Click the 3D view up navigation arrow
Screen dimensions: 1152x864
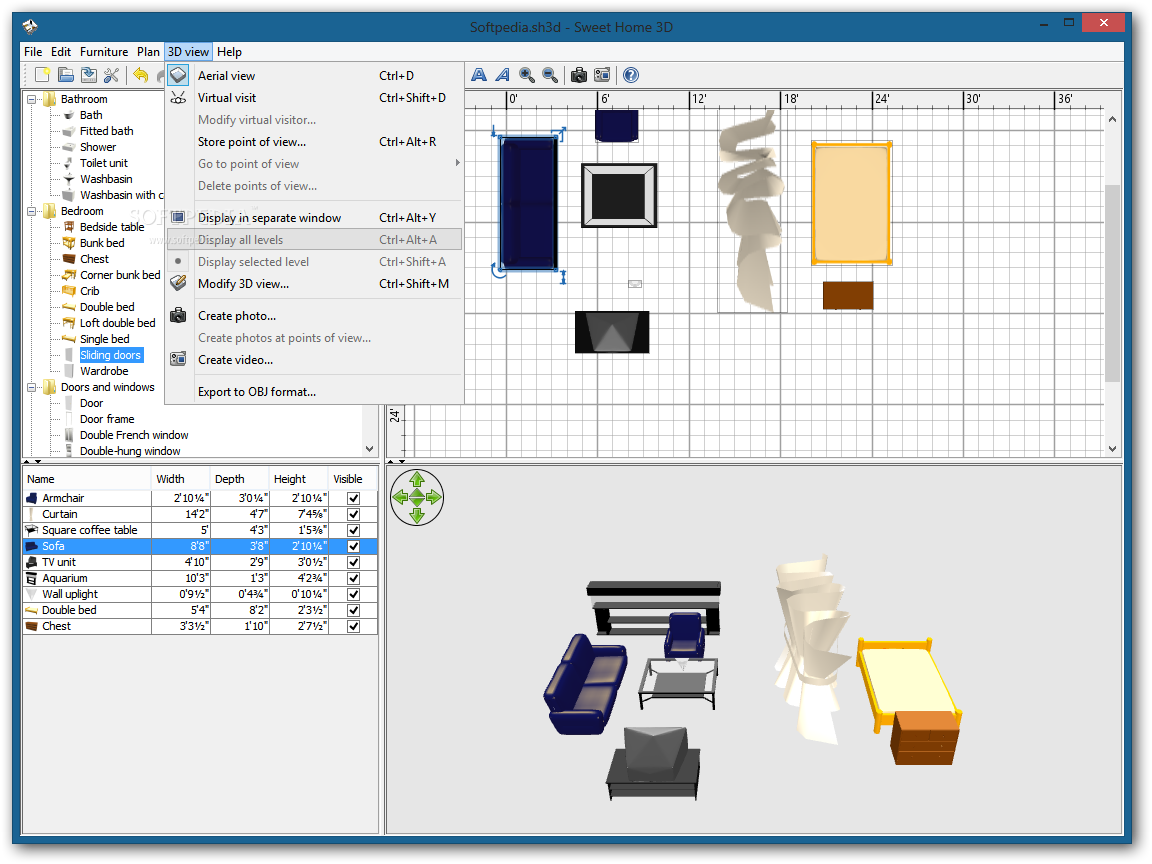(417, 480)
